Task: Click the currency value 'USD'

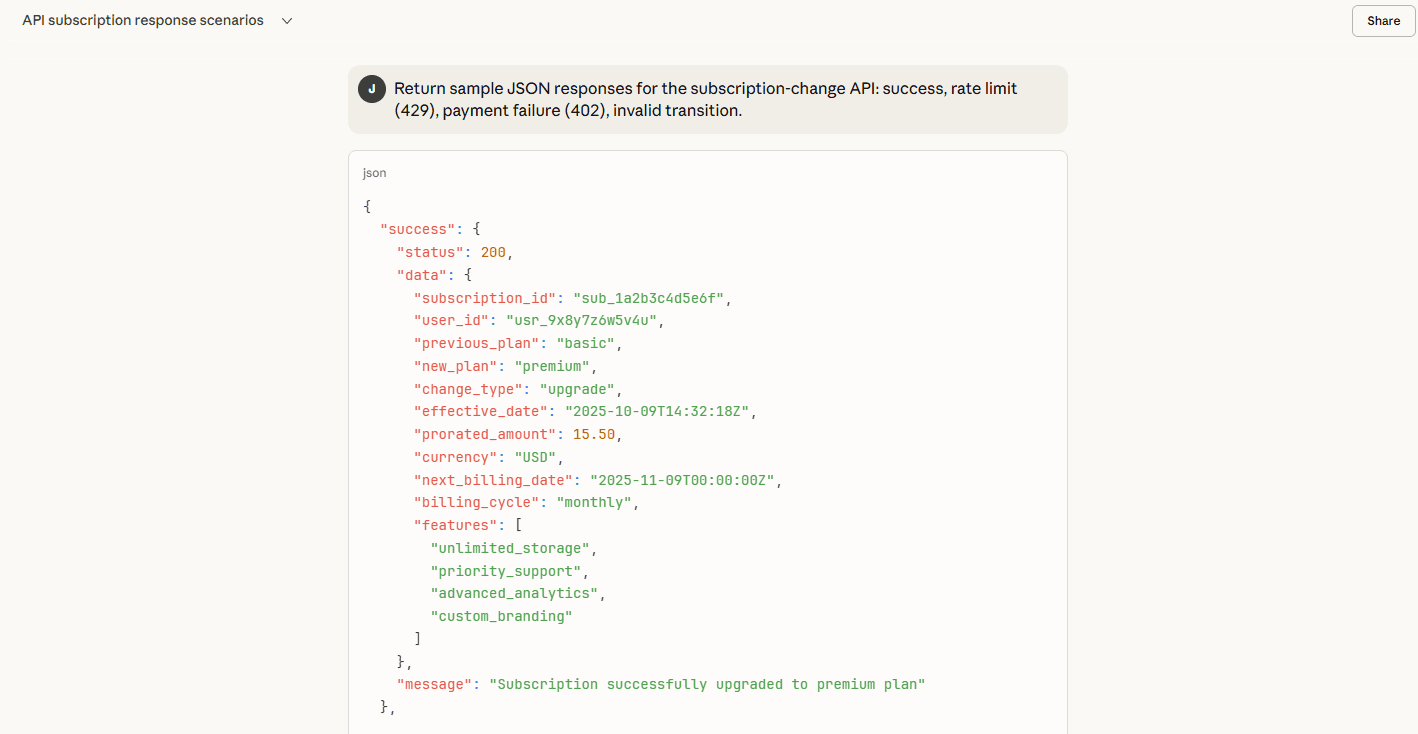Action: (535, 457)
